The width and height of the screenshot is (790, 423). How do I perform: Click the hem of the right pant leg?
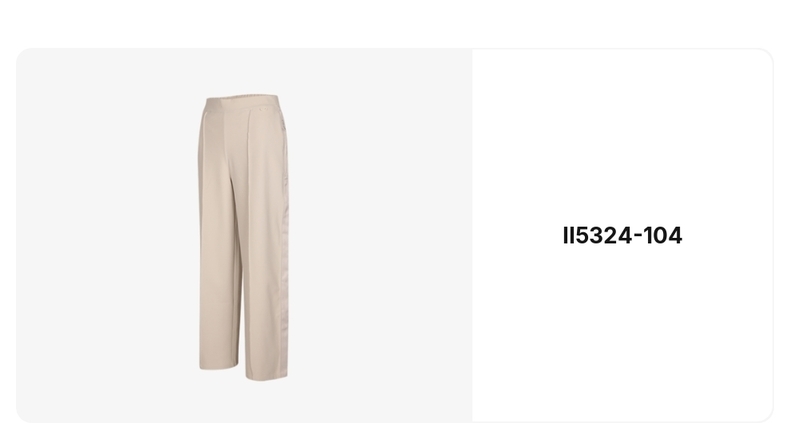click(x=267, y=377)
